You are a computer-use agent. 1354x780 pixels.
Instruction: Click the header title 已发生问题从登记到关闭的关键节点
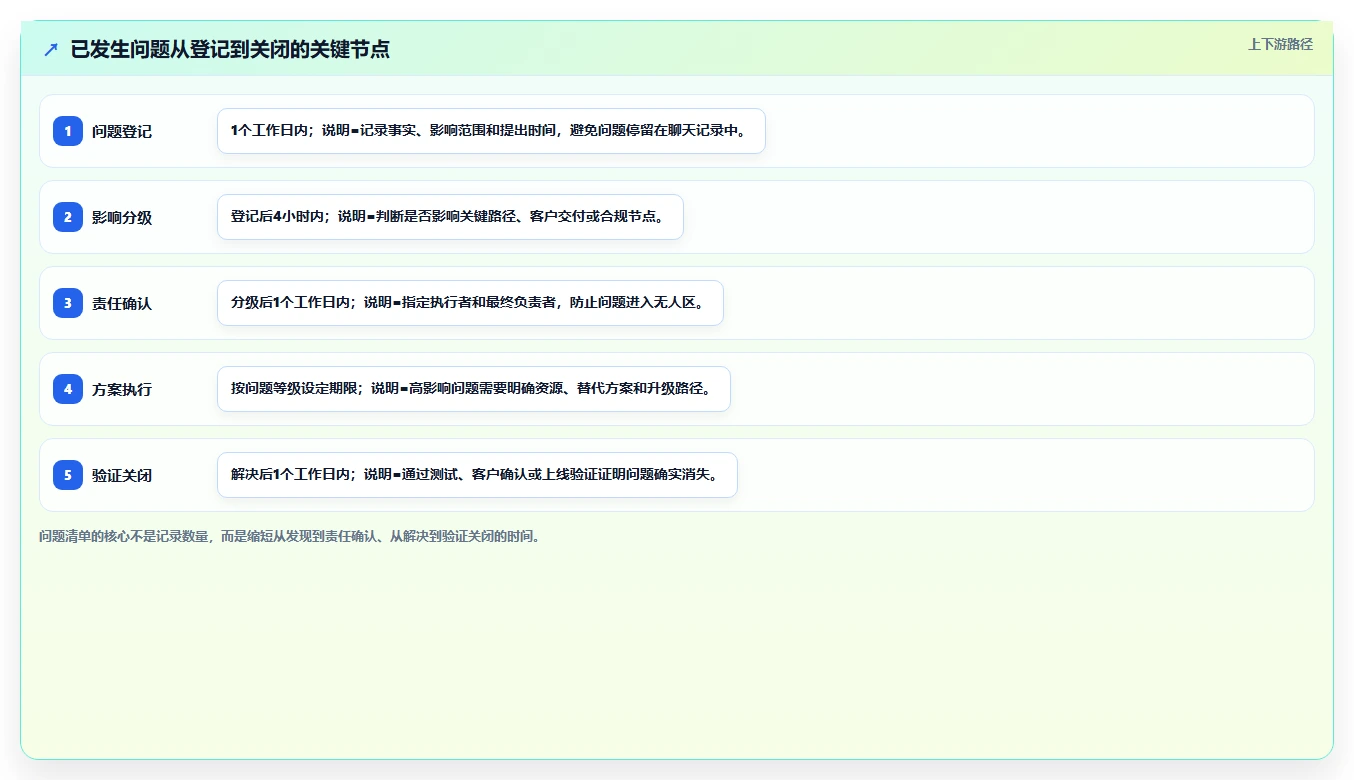pyautogui.click(x=230, y=49)
